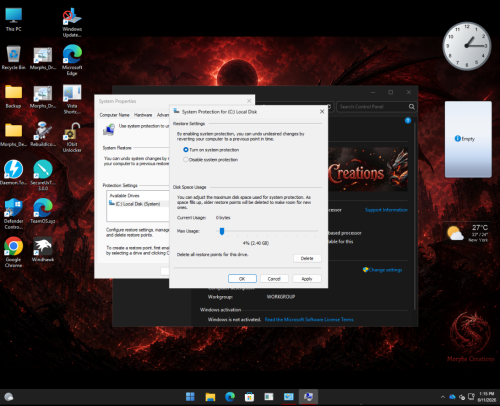Click the Empty gadget on desktop

pyautogui.click(x=468, y=139)
